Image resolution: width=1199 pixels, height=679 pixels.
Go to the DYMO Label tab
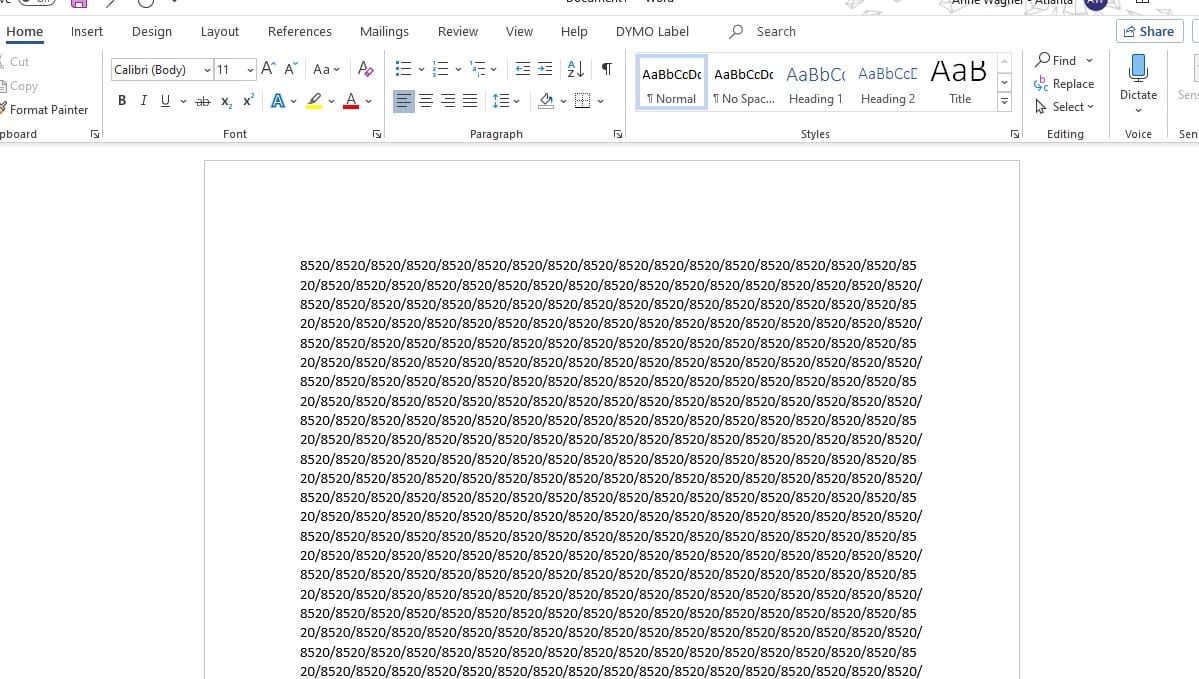click(x=652, y=31)
